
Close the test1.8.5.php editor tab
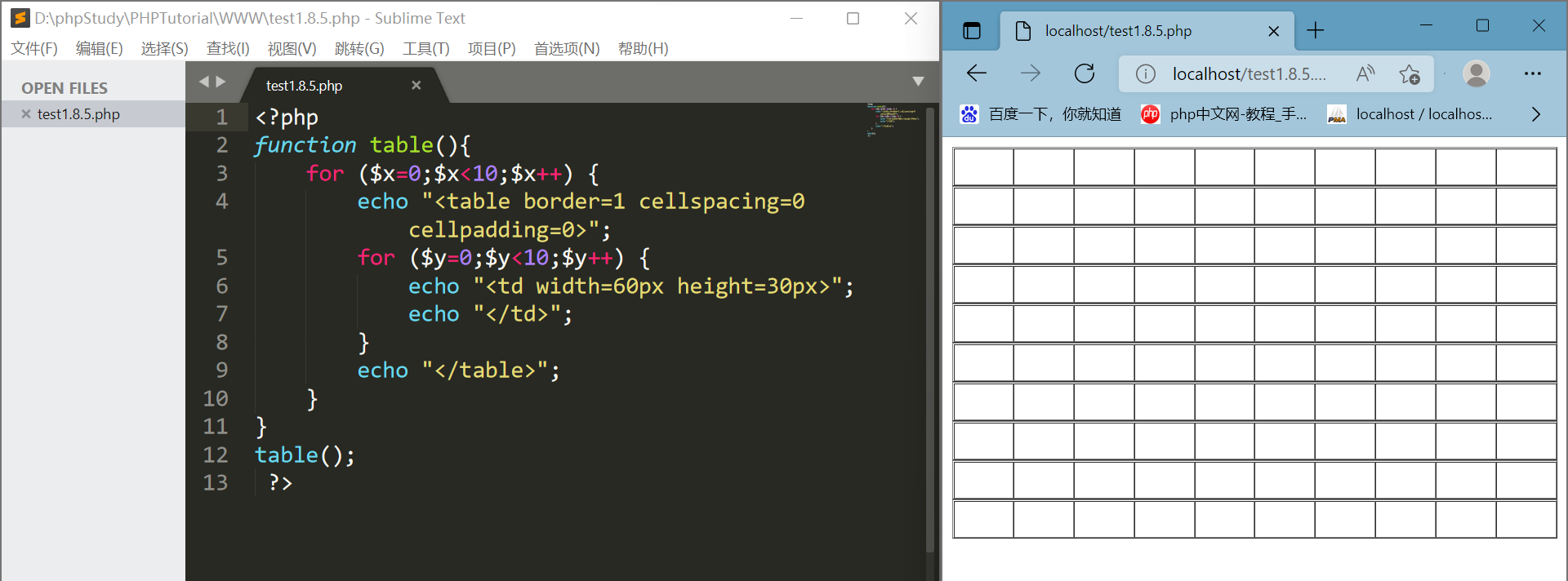click(x=416, y=85)
